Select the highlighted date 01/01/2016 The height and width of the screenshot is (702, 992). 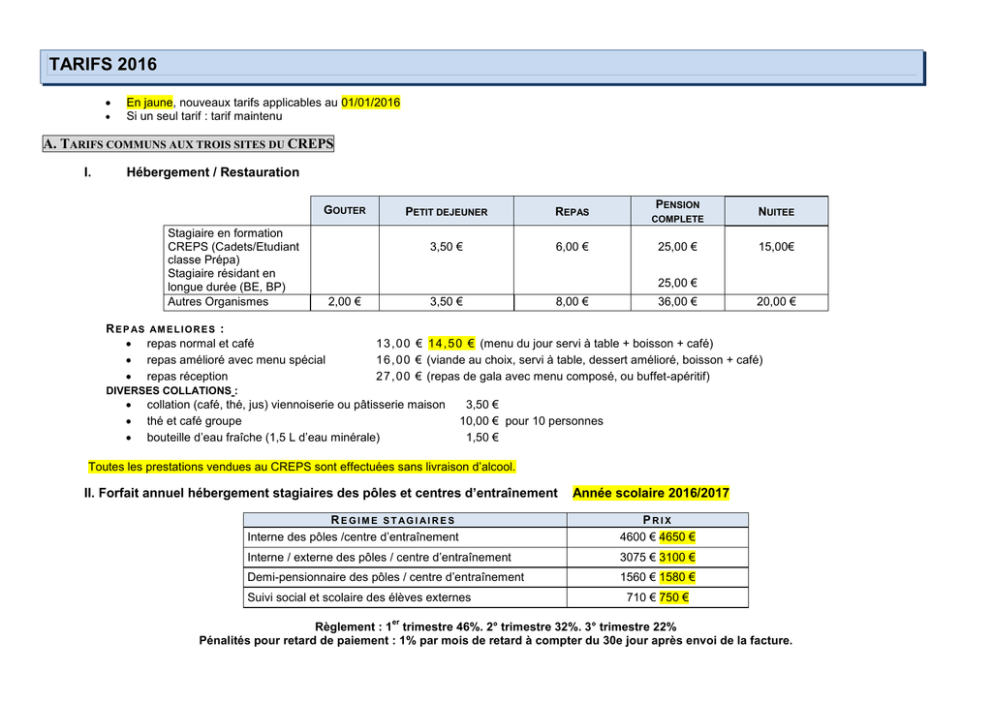pyautogui.click(x=371, y=102)
